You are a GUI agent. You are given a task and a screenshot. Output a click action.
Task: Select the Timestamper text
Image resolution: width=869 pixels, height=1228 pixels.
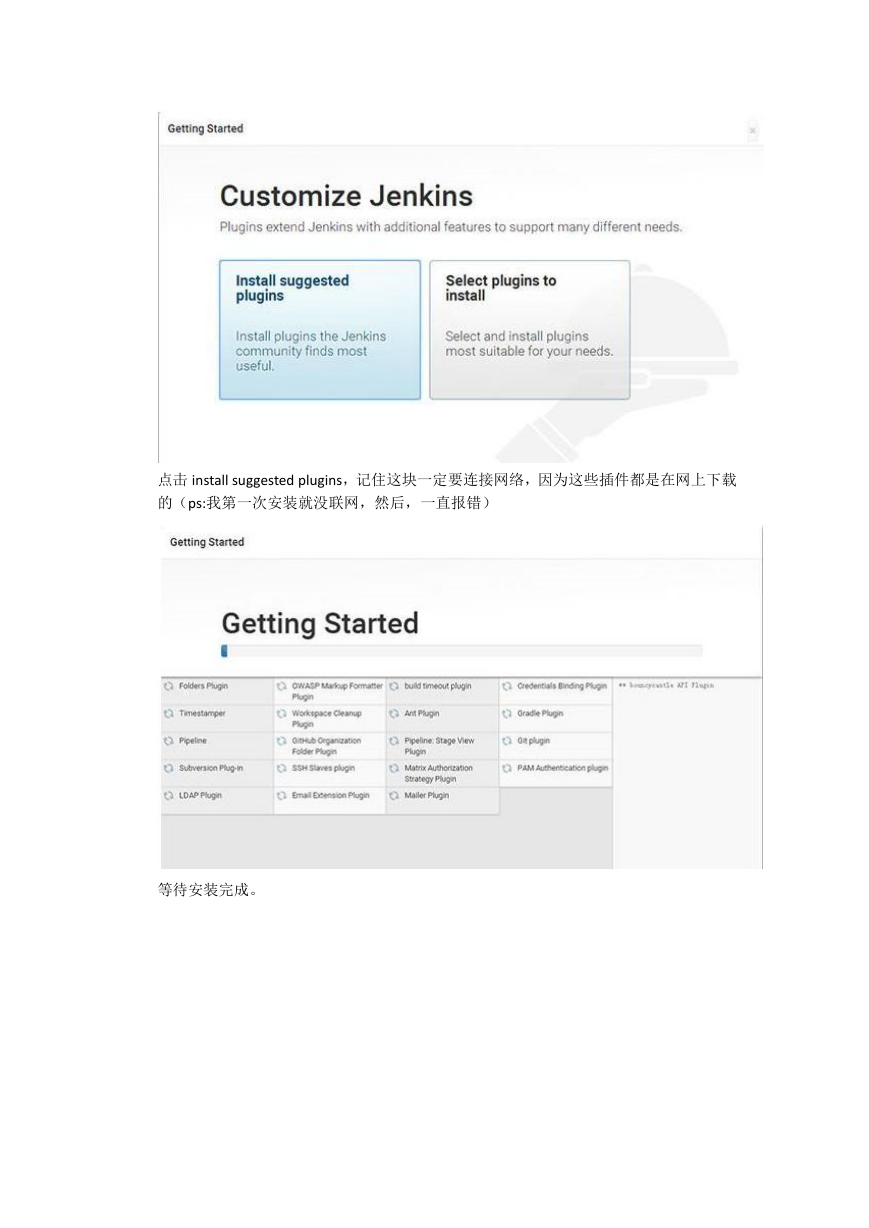click(202, 714)
